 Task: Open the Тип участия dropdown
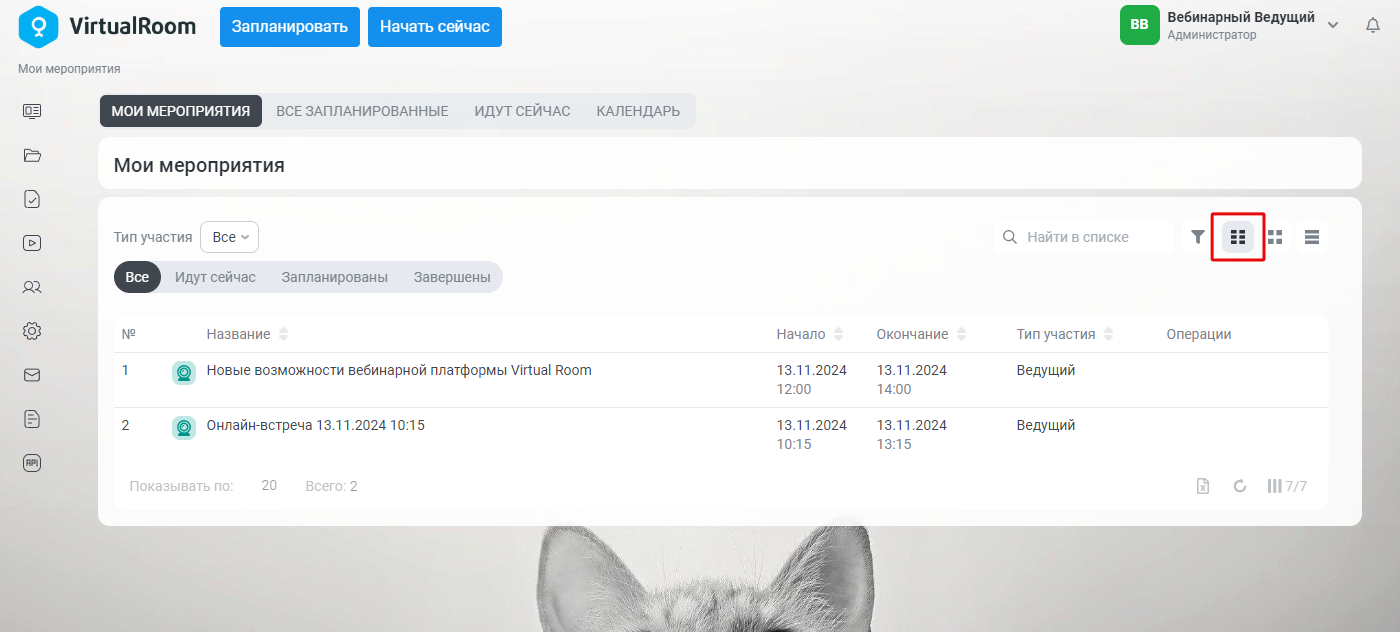(x=229, y=237)
